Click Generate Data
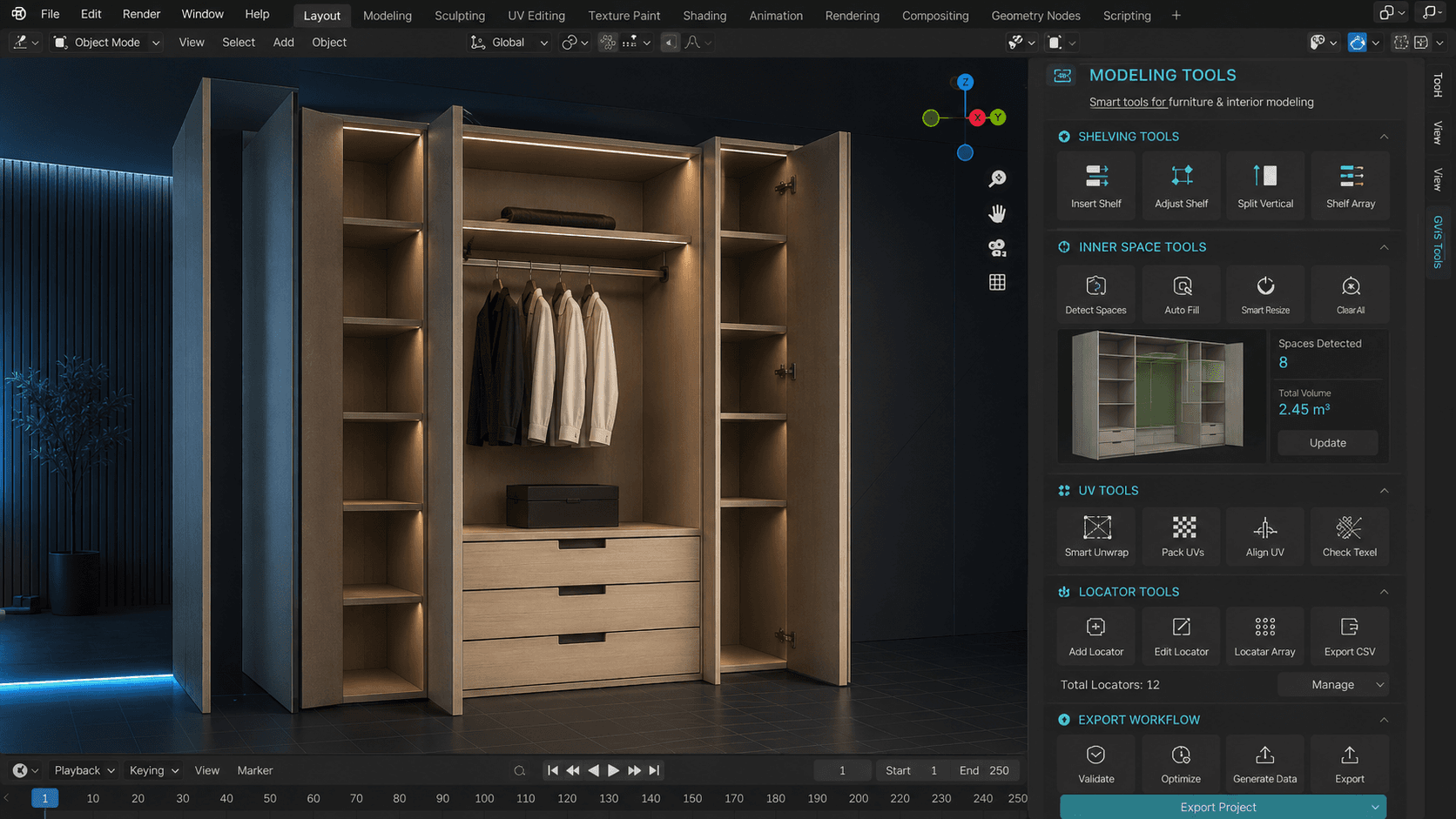1456x819 pixels. 1265,764
